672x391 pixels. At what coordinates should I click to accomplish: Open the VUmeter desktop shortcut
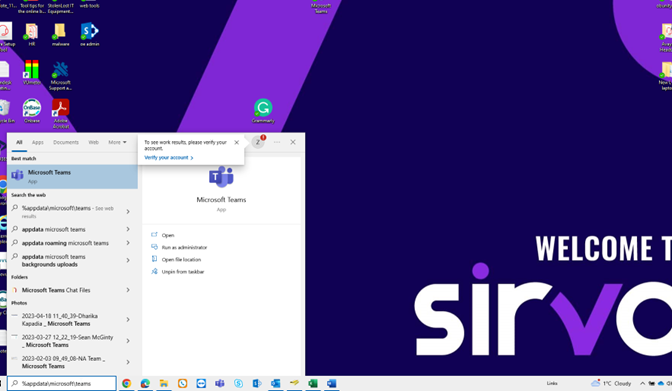[32, 72]
